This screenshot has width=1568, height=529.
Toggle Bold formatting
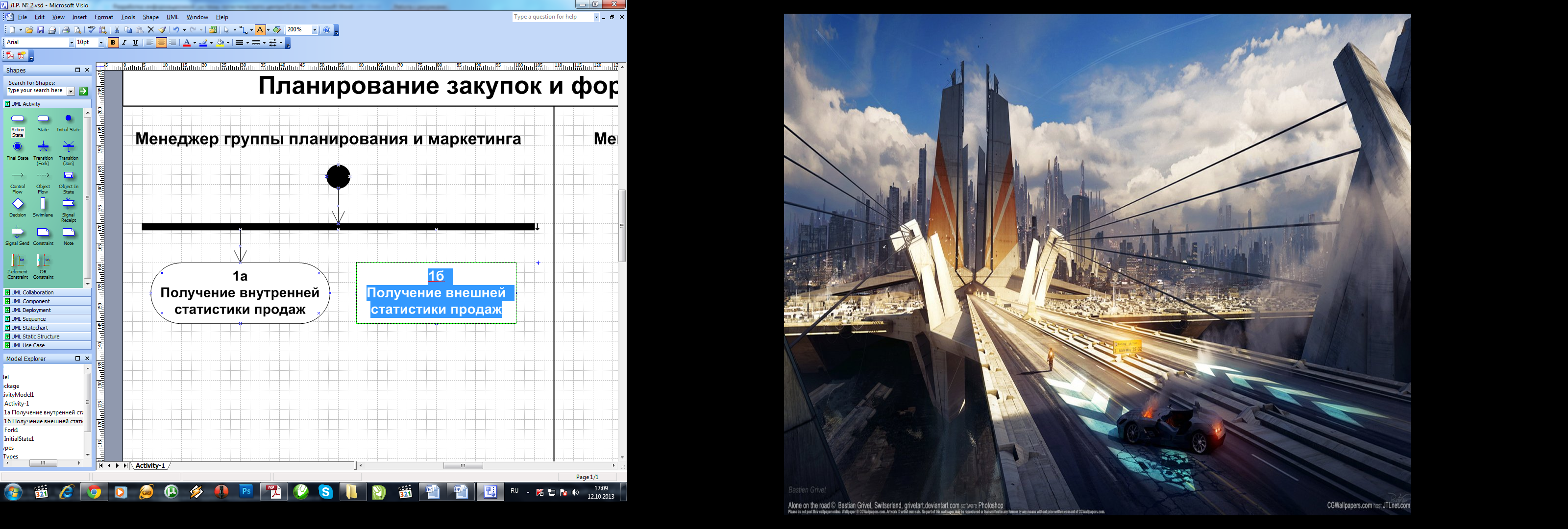coord(113,43)
